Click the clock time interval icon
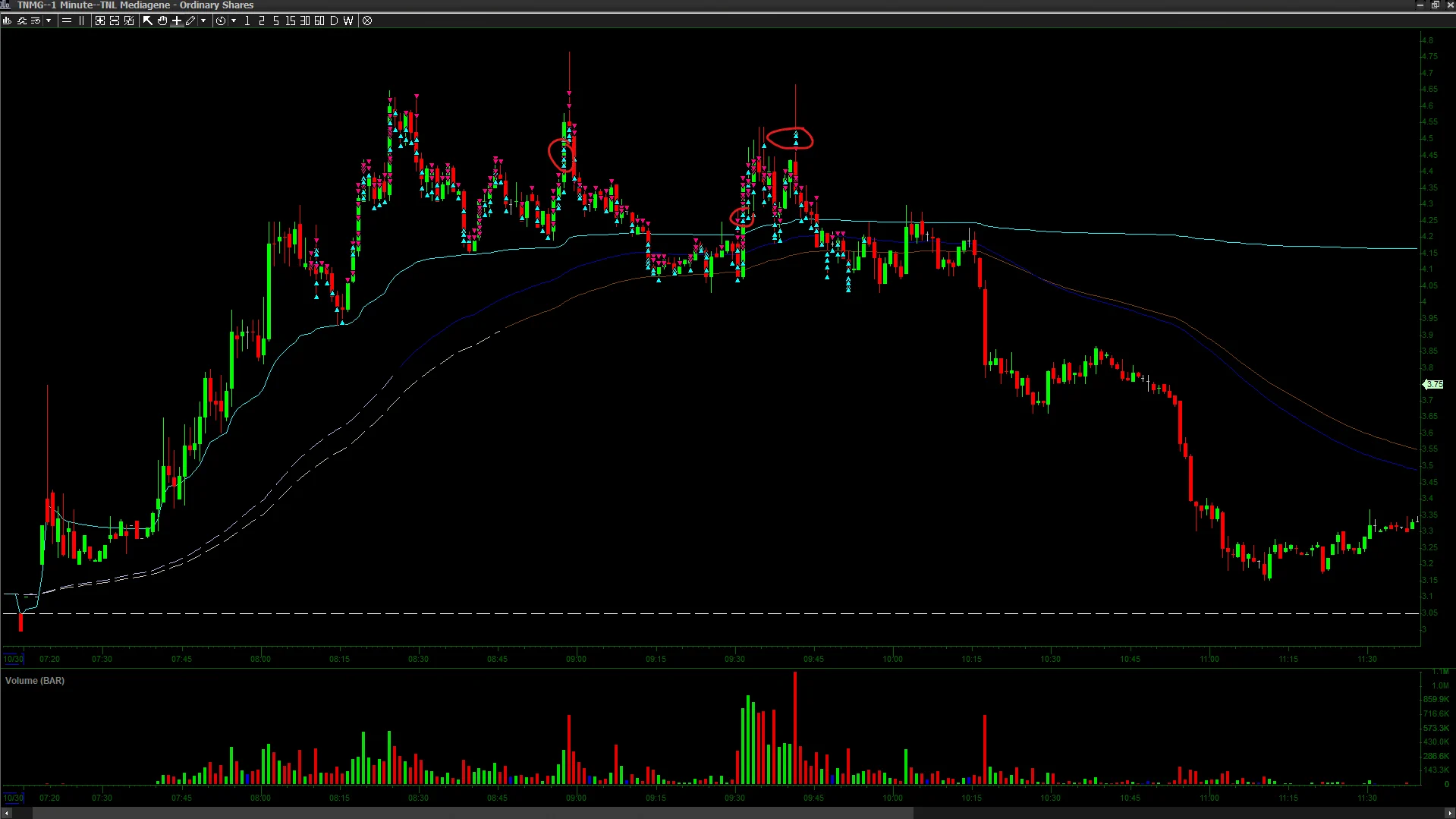The image size is (1456, 819). pyautogui.click(x=221, y=20)
